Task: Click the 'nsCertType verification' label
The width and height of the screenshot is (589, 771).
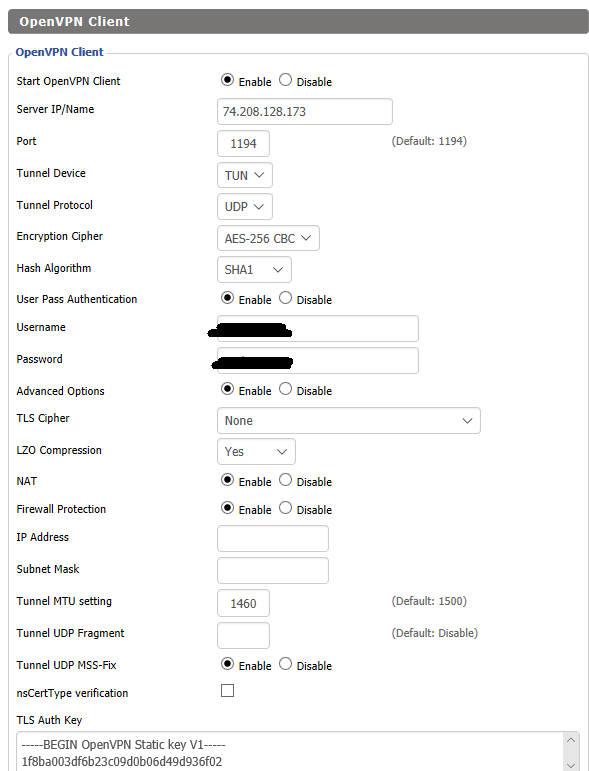Action: 72,693
